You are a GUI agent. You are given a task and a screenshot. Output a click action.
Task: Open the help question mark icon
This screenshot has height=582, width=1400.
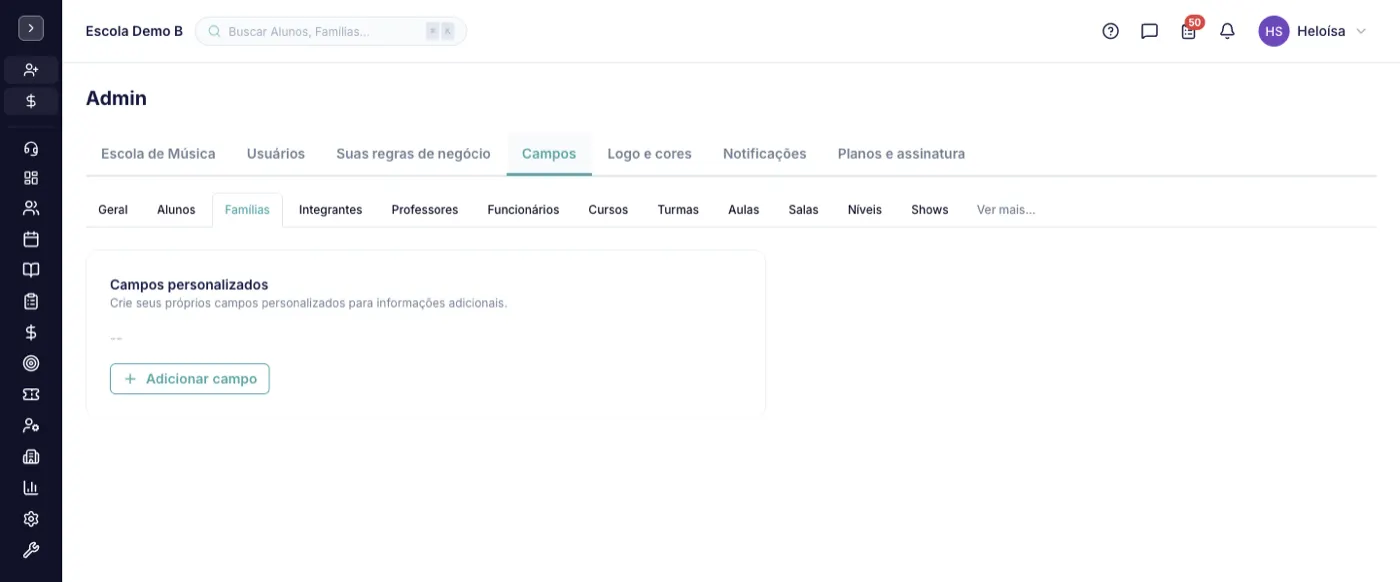click(1110, 31)
